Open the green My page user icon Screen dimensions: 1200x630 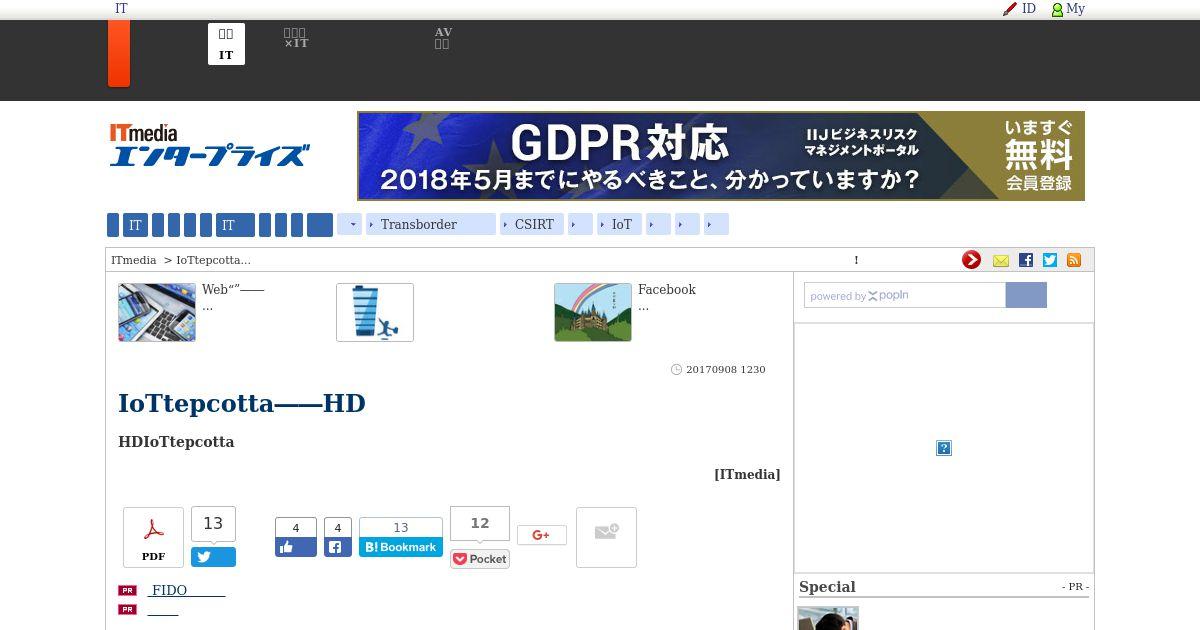[1057, 9]
